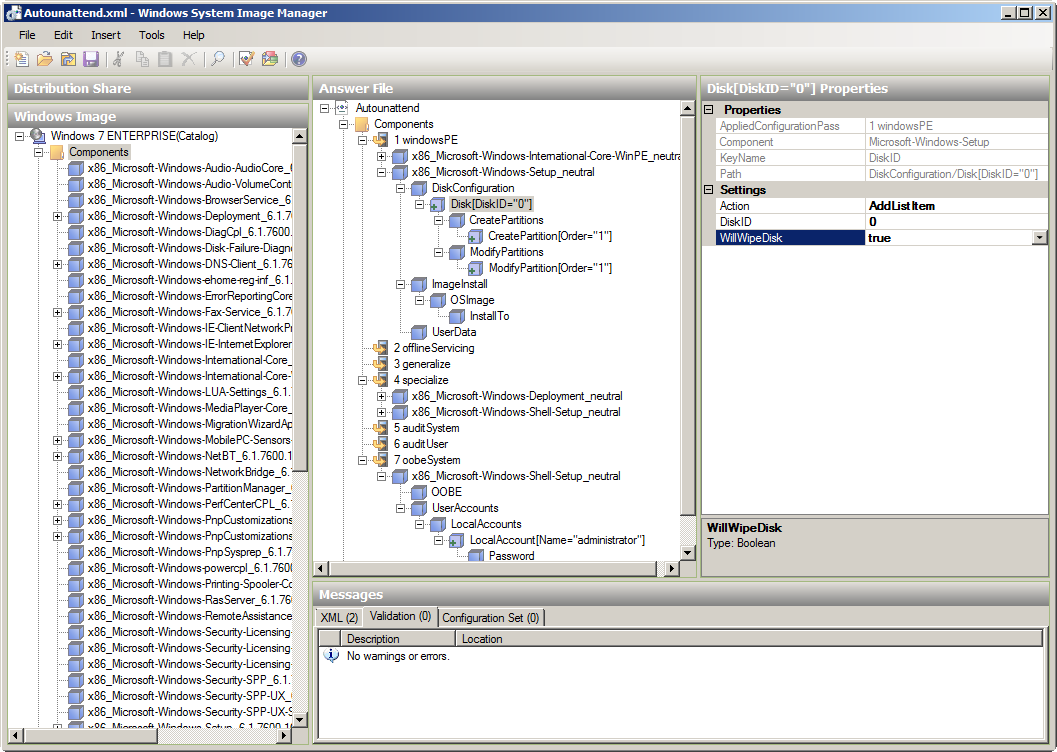Select the Password node
This screenshot has height=752, width=1057.
coord(511,556)
